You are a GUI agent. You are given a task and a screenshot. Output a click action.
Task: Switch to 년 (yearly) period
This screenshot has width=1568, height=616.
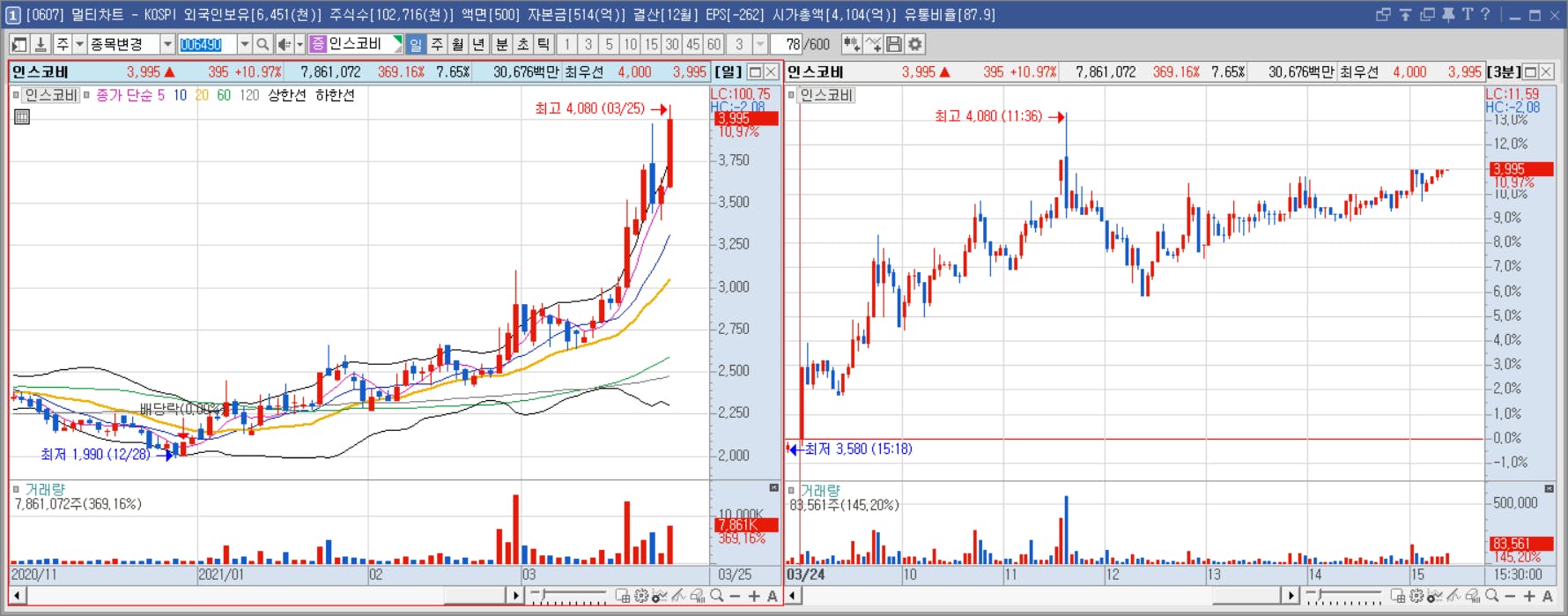pyautogui.click(x=479, y=44)
